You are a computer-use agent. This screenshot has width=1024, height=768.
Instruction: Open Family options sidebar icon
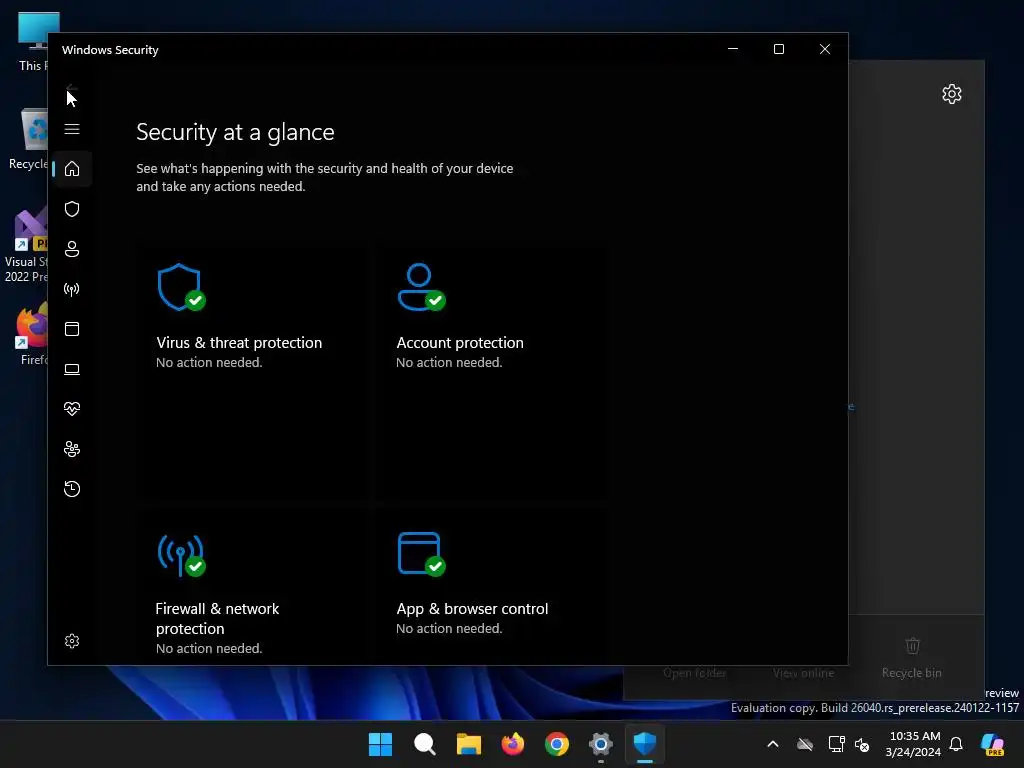(x=72, y=449)
